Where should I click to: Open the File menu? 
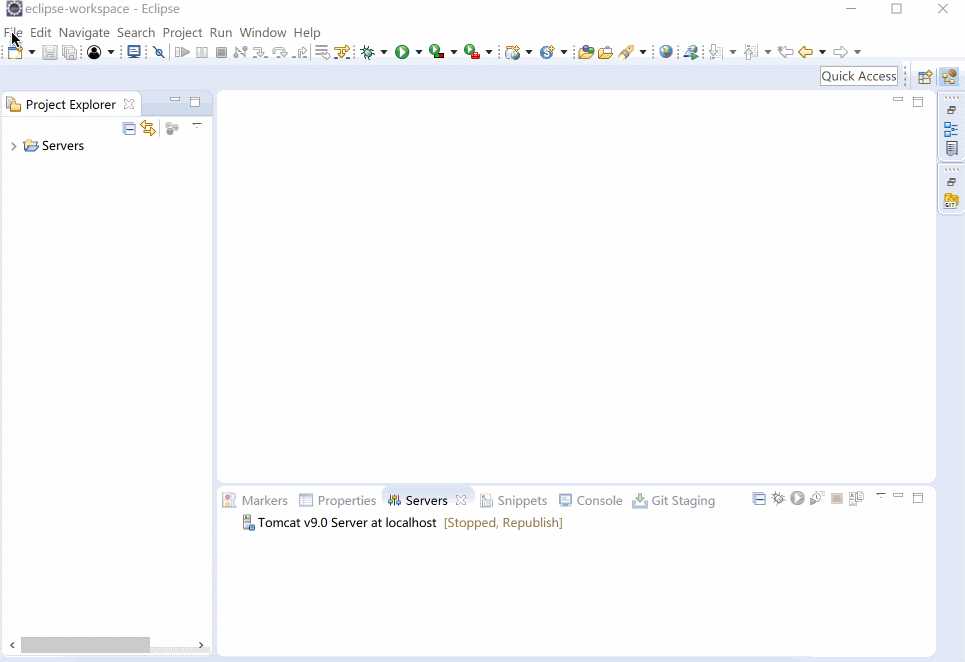click(13, 33)
